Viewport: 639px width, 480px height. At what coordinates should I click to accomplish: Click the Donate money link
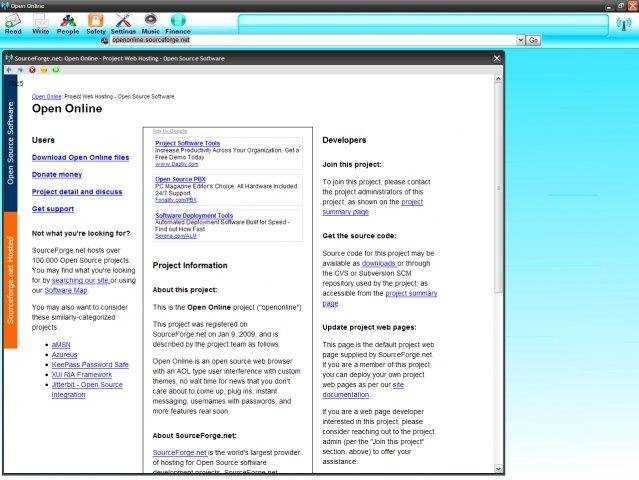click(x=57, y=174)
